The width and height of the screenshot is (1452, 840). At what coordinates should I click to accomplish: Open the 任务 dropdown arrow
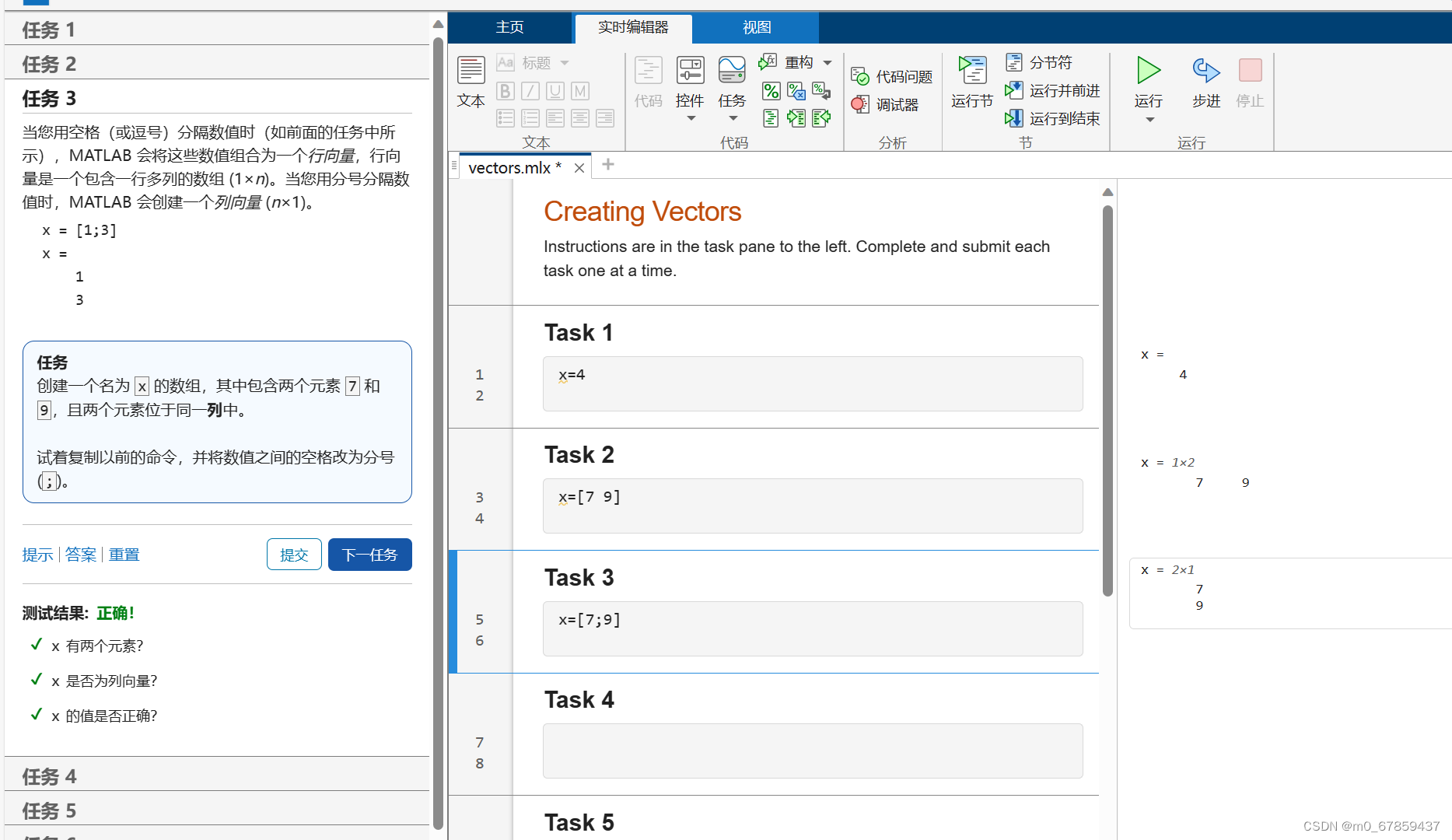[733, 119]
